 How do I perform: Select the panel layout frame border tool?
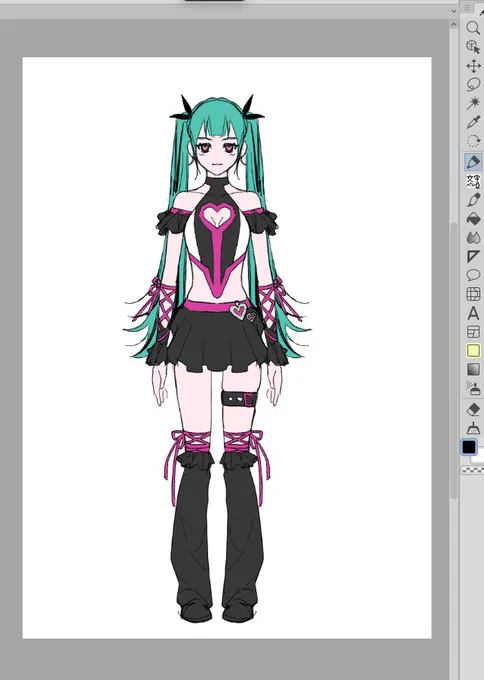473,332
